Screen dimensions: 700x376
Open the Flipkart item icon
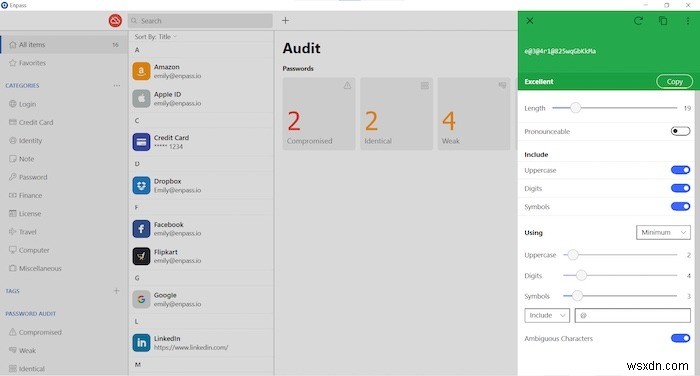click(x=141, y=256)
